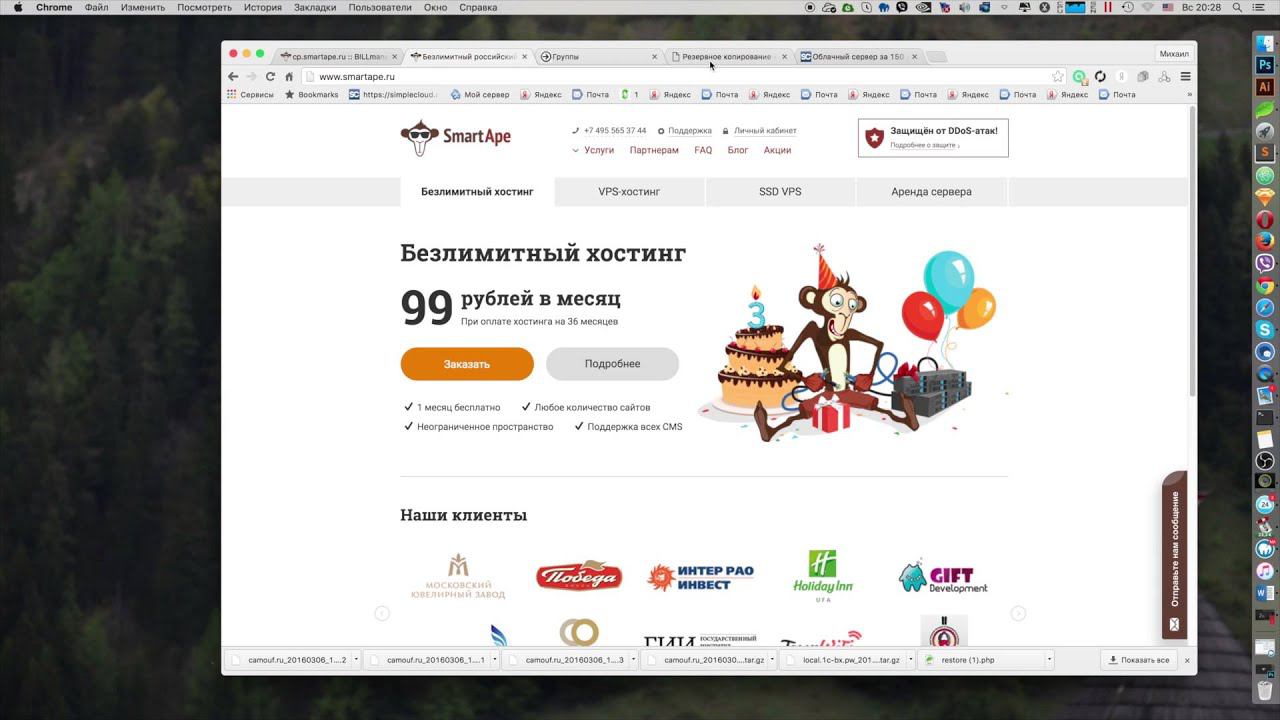Open the Закладки menu in menu bar
The height and width of the screenshot is (720, 1280).
315,7
